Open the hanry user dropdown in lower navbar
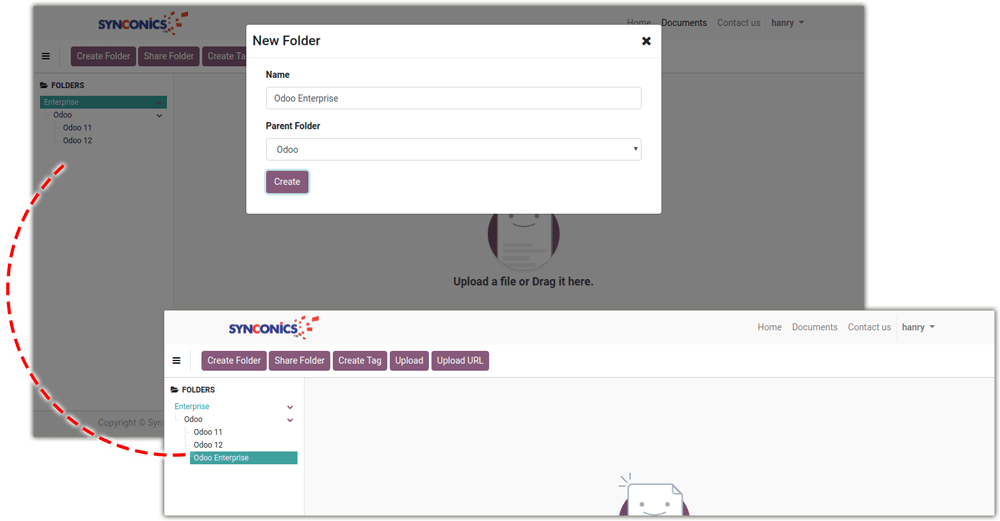1000x521 pixels. pyautogui.click(x=918, y=327)
